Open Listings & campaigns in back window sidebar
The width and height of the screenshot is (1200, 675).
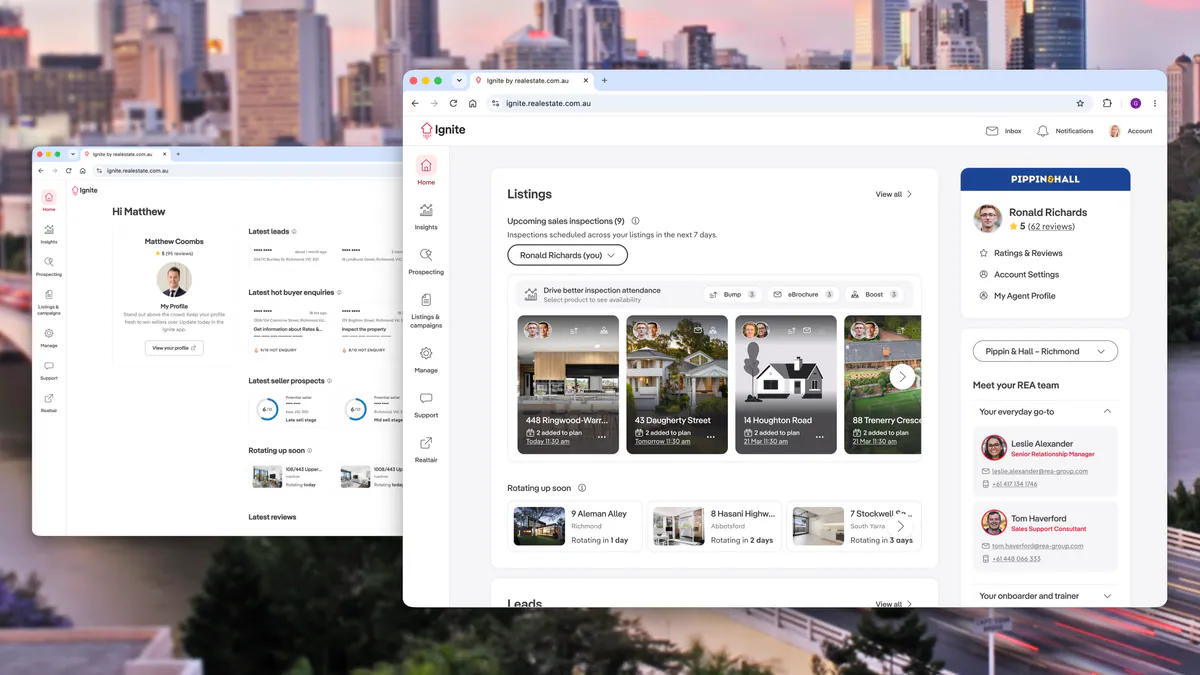pyautogui.click(x=49, y=300)
